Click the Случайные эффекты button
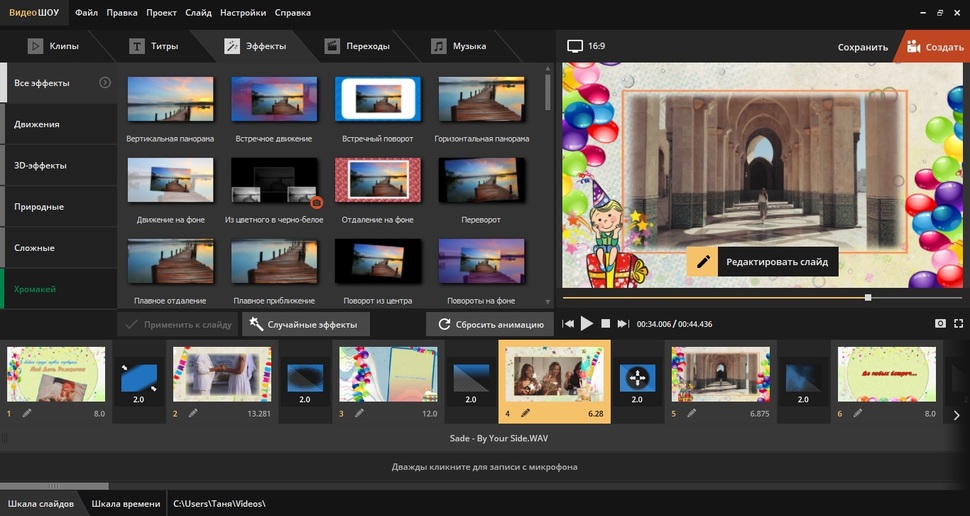970x516 pixels. pyautogui.click(x=306, y=324)
